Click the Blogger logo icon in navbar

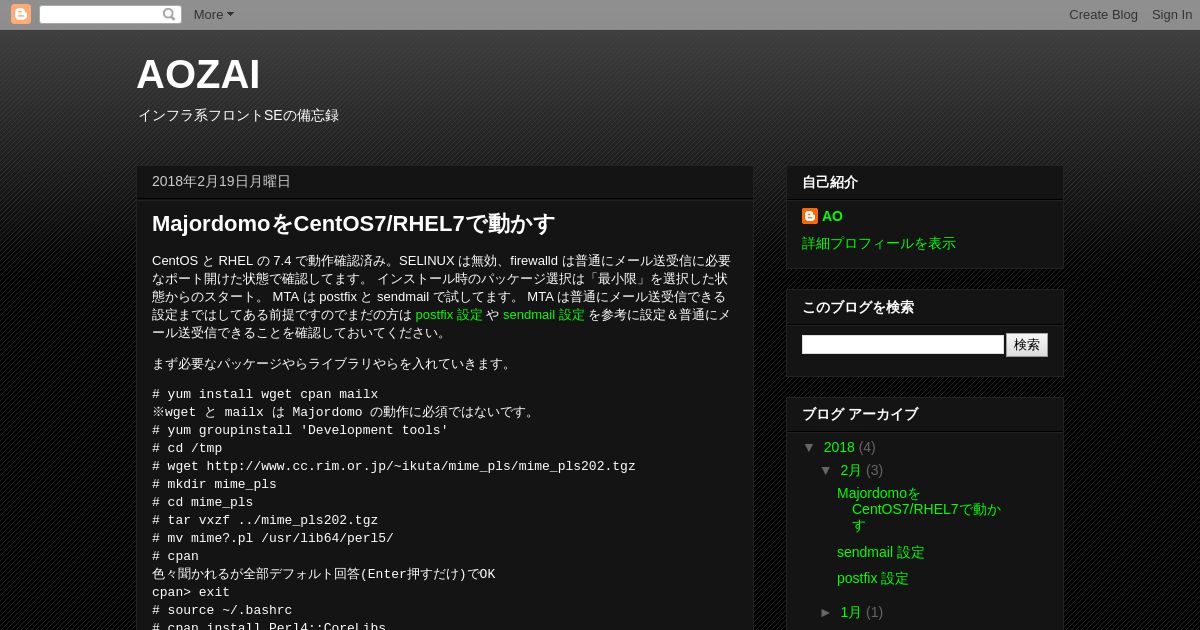[x=21, y=14]
